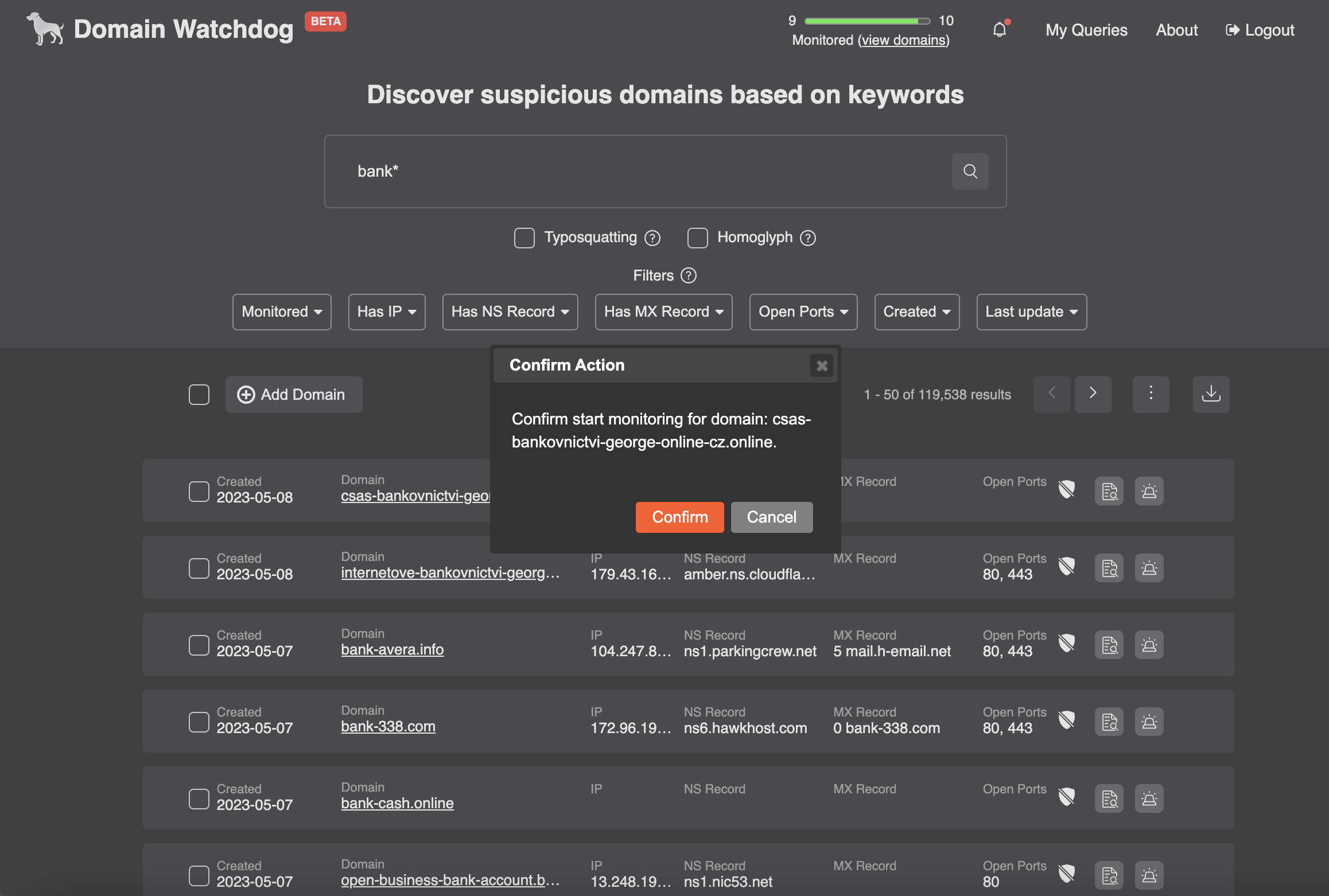This screenshot has width=1329, height=896.
Task: Click the BETA badge beside the title
Action: pos(325,22)
